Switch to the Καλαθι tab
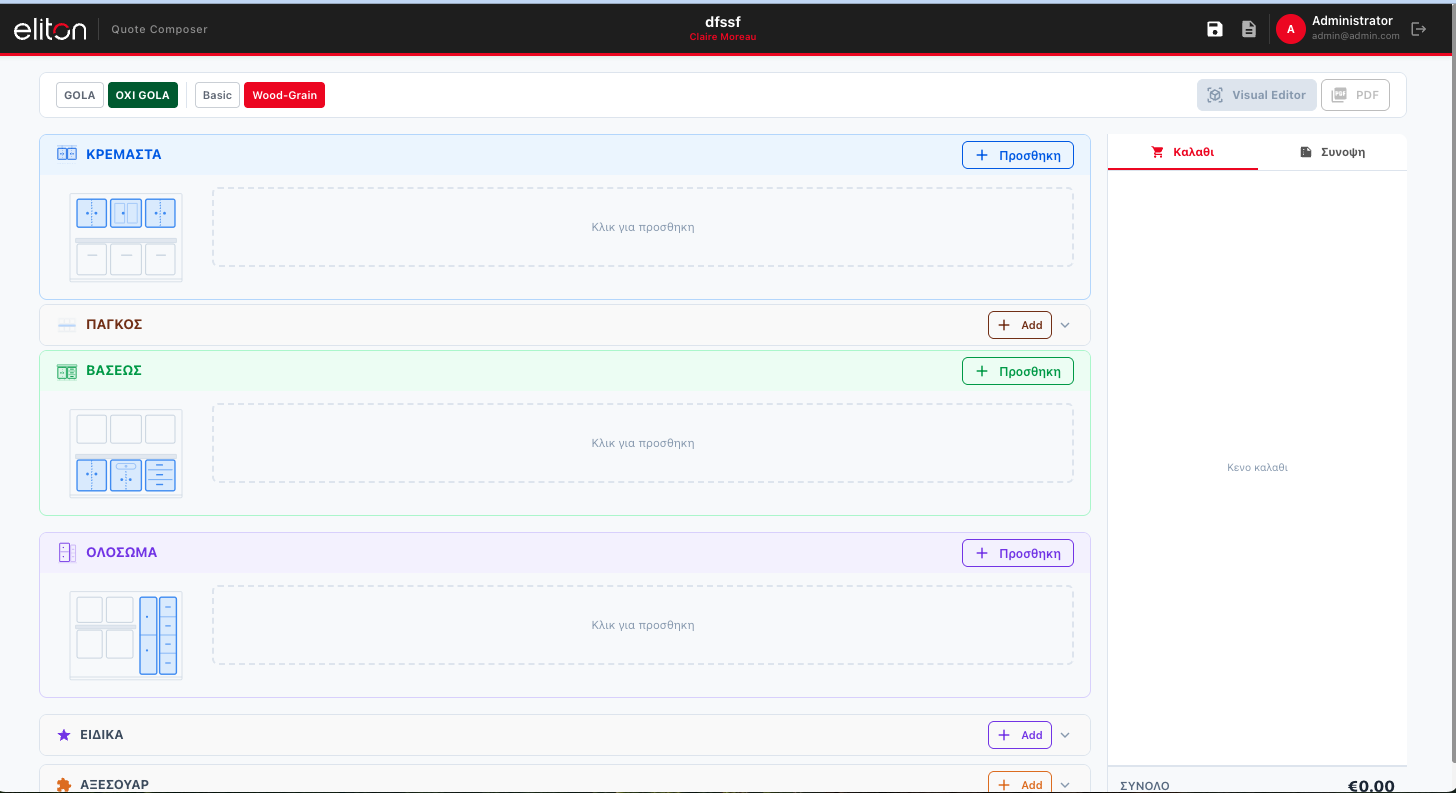This screenshot has height=793, width=1456. pos(1183,152)
